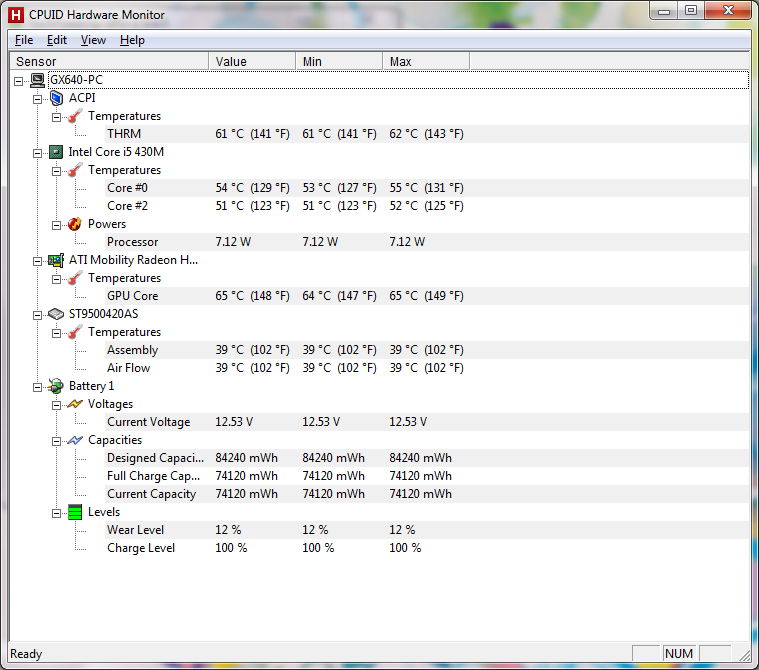Screen dimensions: 759x670
Task: Collapse the ST9500420AS node
Action: (37, 315)
